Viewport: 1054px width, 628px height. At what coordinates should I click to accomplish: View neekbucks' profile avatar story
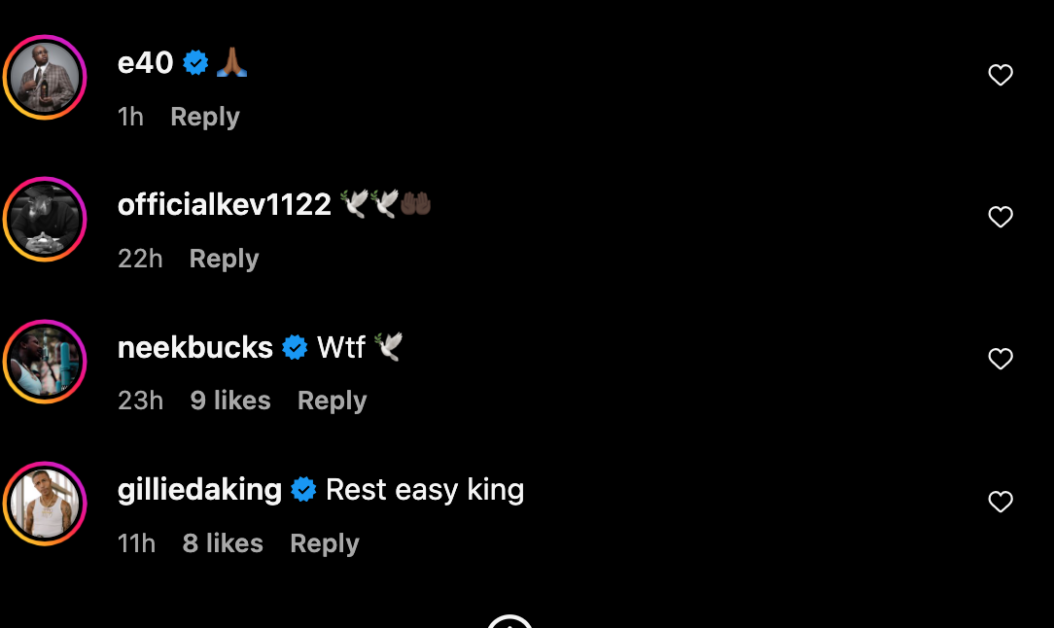(x=45, y=362)
